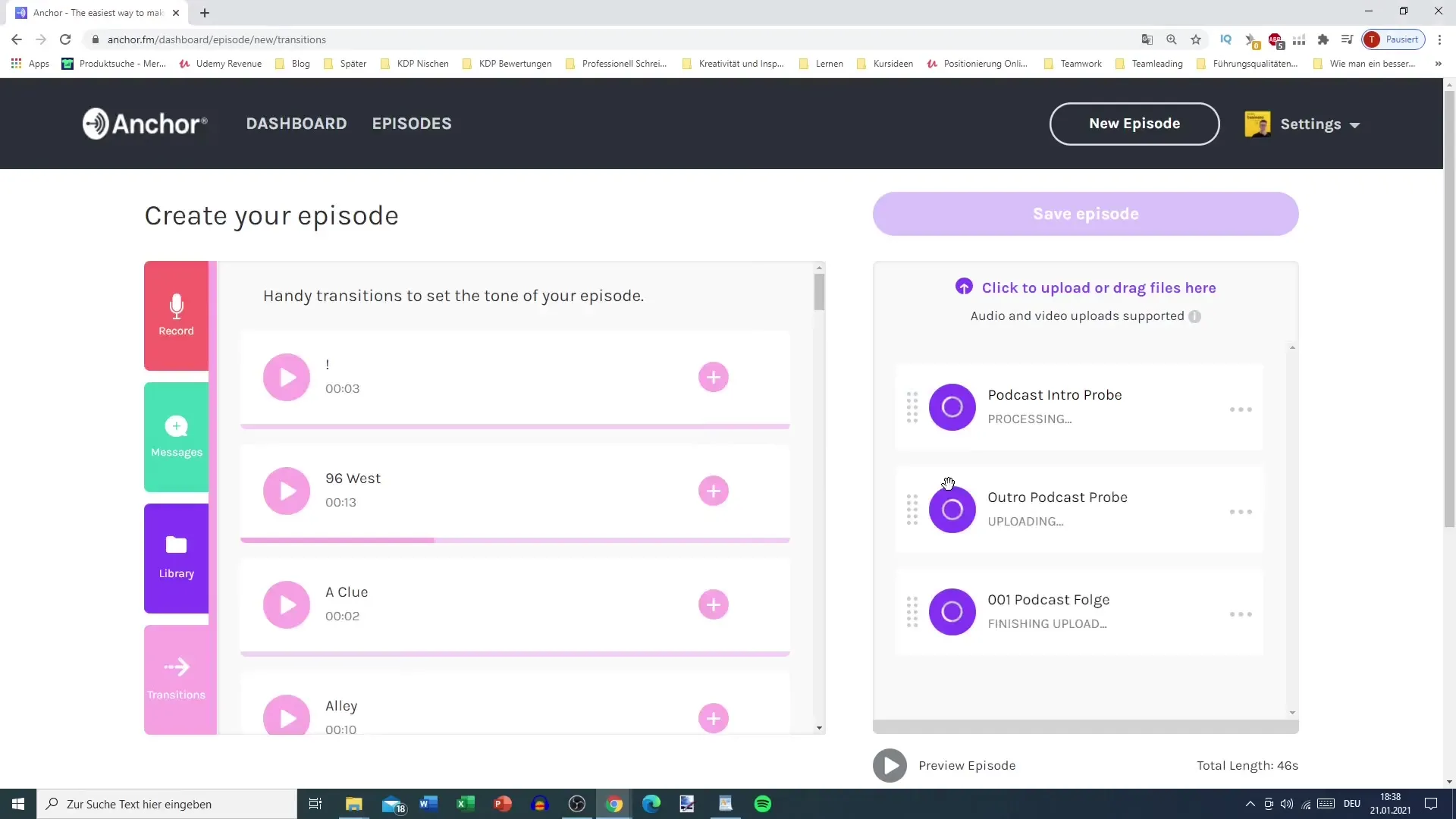Viewport: 1456px width, 819px height.
Task: Click Total Length: 46s text
Action: (1247, 765)
